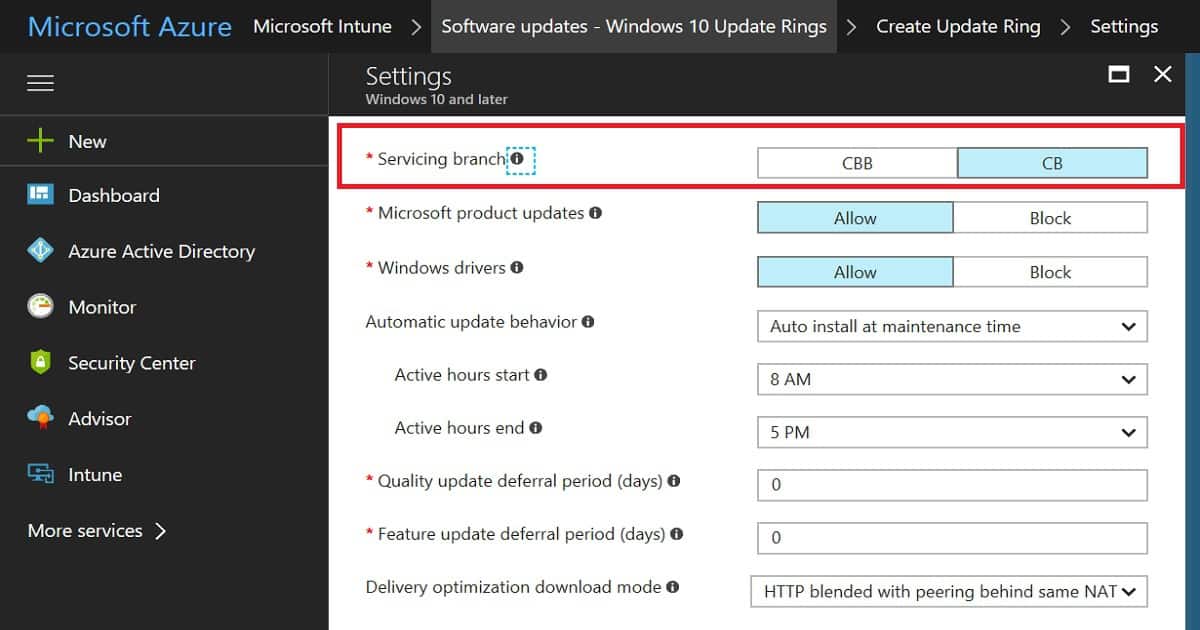The height and width of the screenshot is (630, 1200).
Task: Click the Monitor gauge icon
Action: (x=40, y=307)
